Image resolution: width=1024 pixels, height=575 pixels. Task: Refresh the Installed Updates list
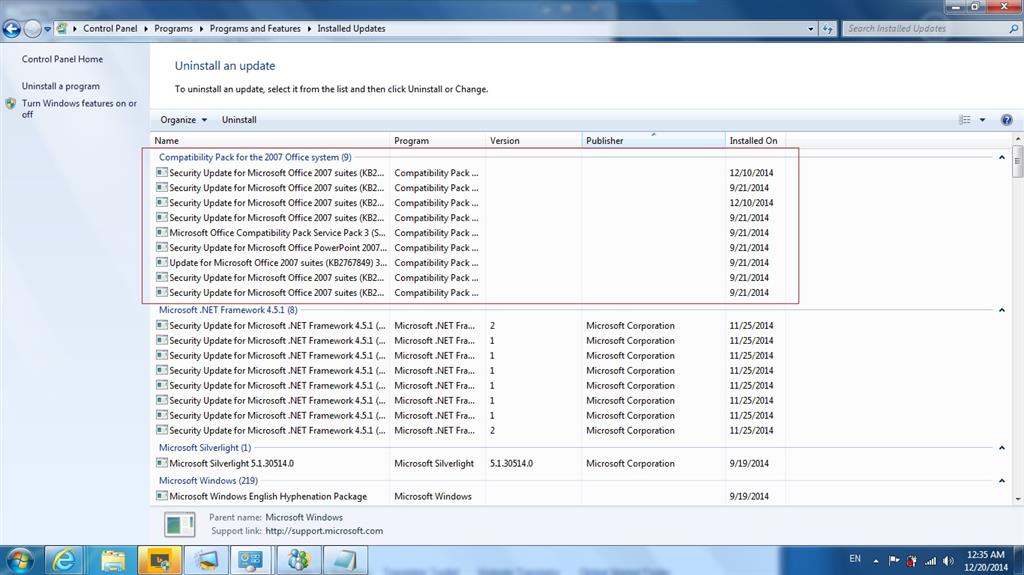click(x=827, y=29)
